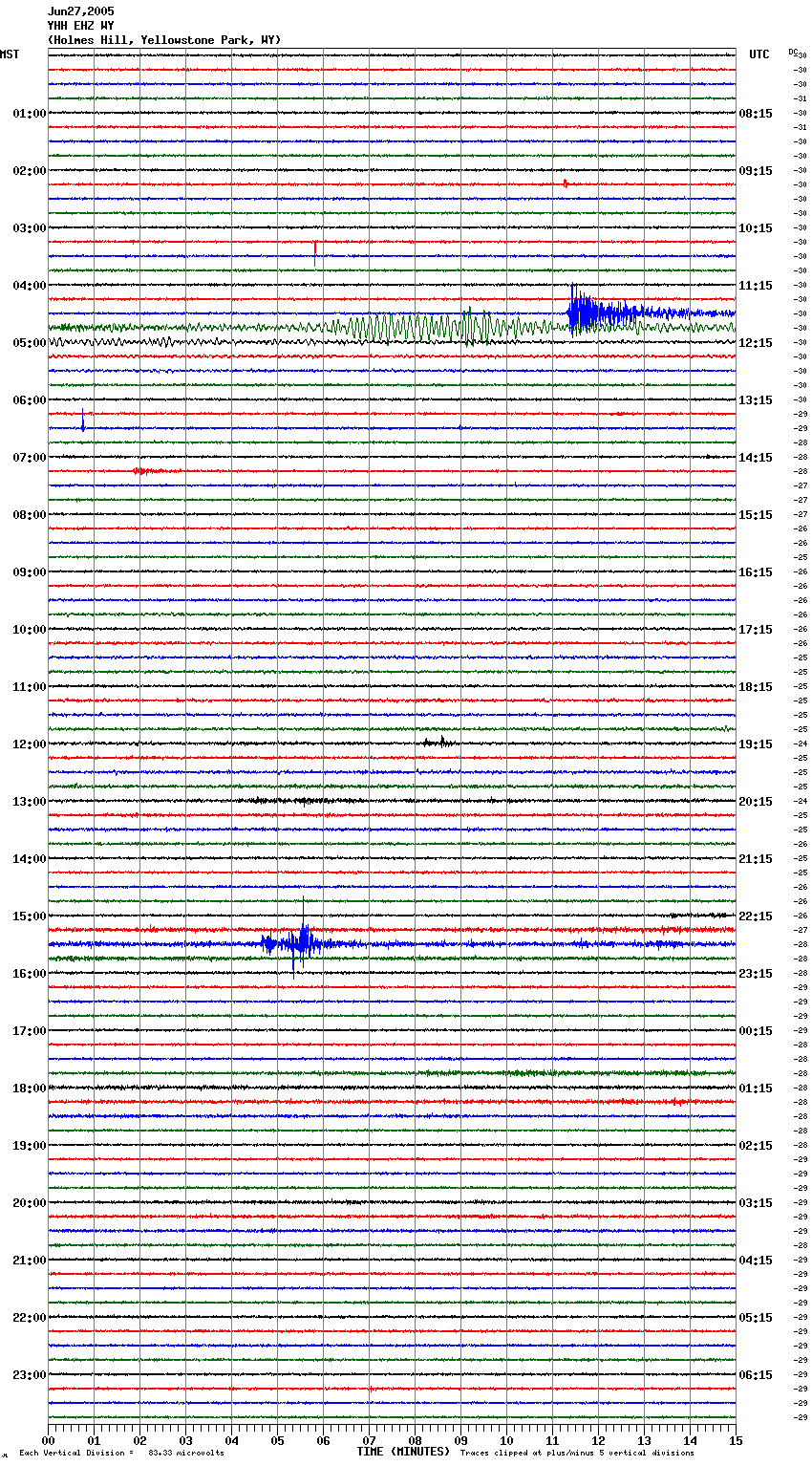This screenshot has width=812, height=1466.
Task: Click the 19:15 UTC time label
Action: pos(756,744)
